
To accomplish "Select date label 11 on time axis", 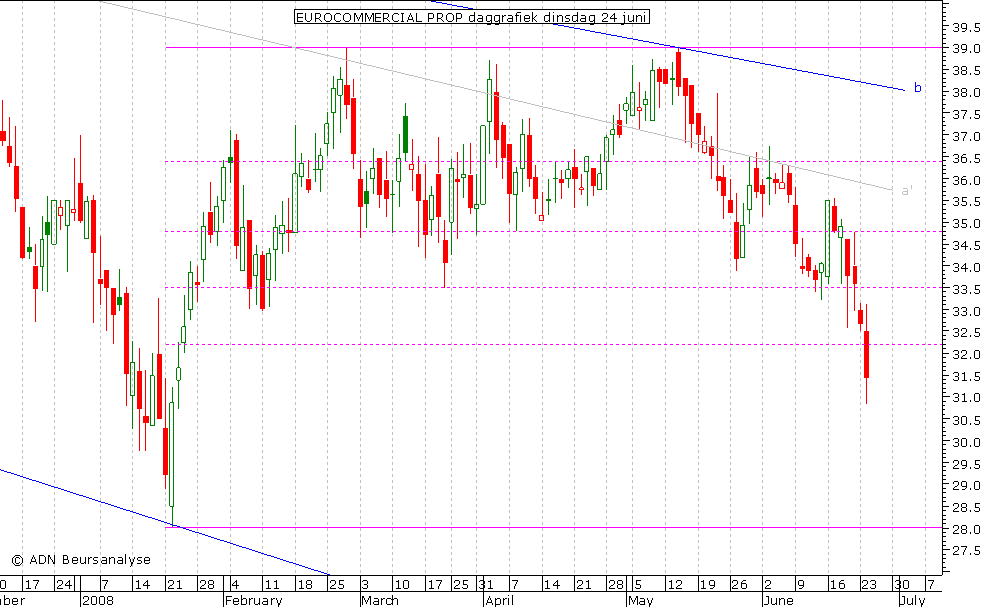I will click(271, 584).
